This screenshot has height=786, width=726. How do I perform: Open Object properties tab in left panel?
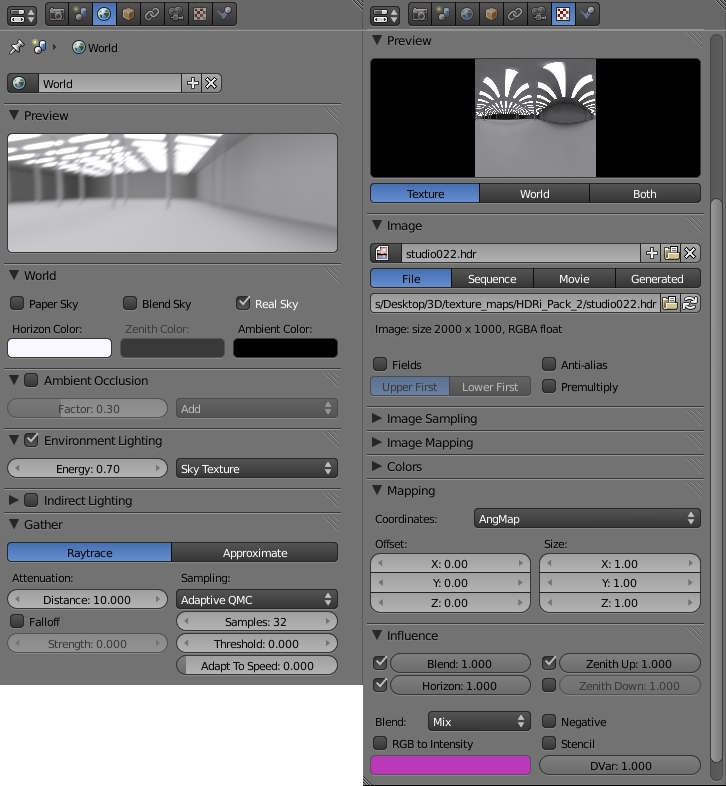(128, 14)
